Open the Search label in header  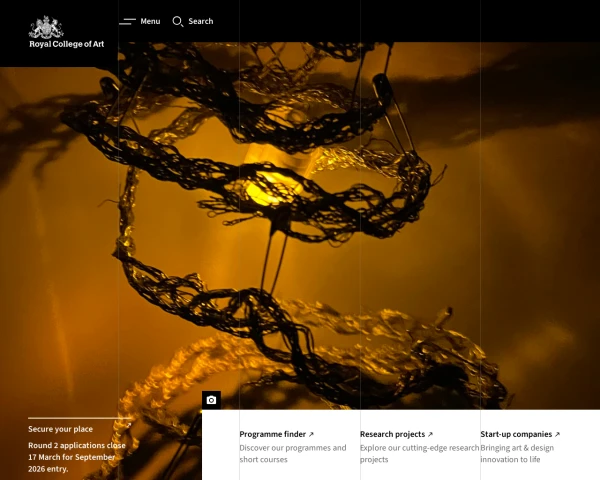[201, 21]
